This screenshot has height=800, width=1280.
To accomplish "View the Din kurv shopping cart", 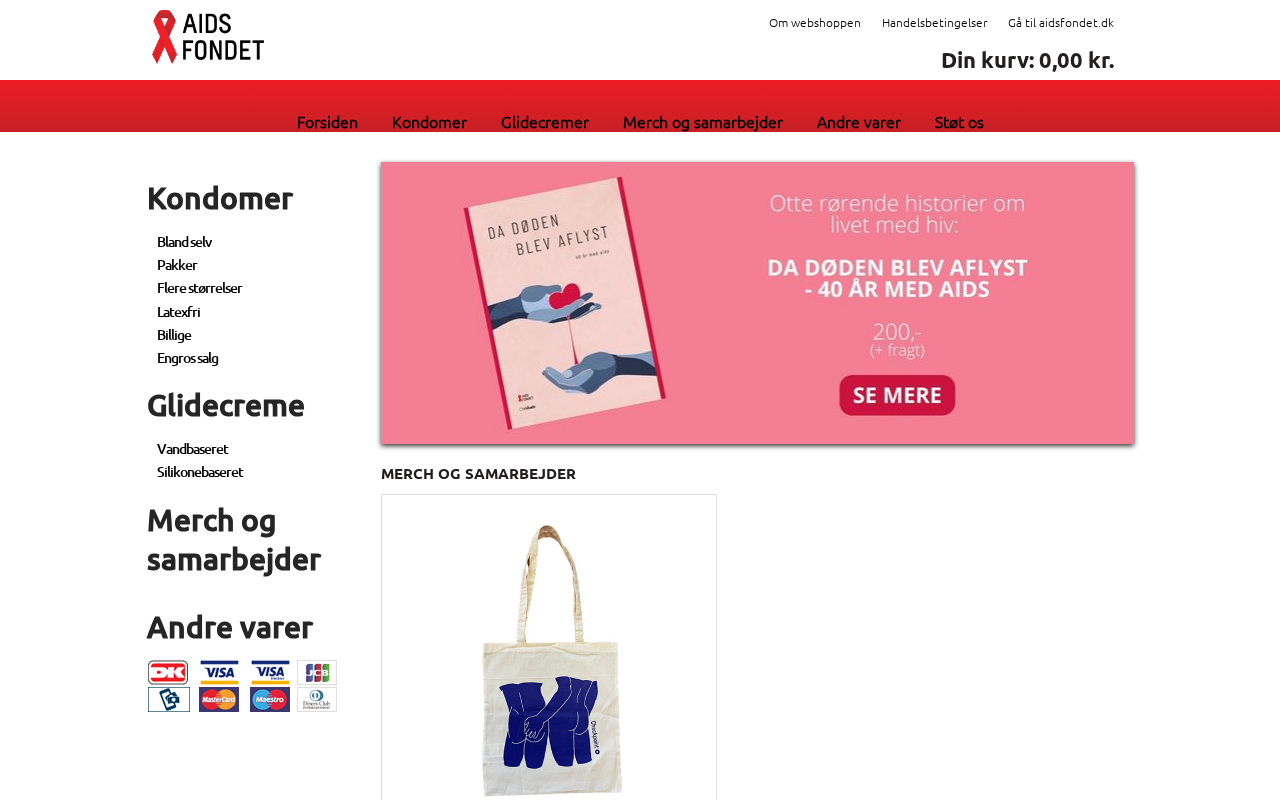I will 1027,60.
